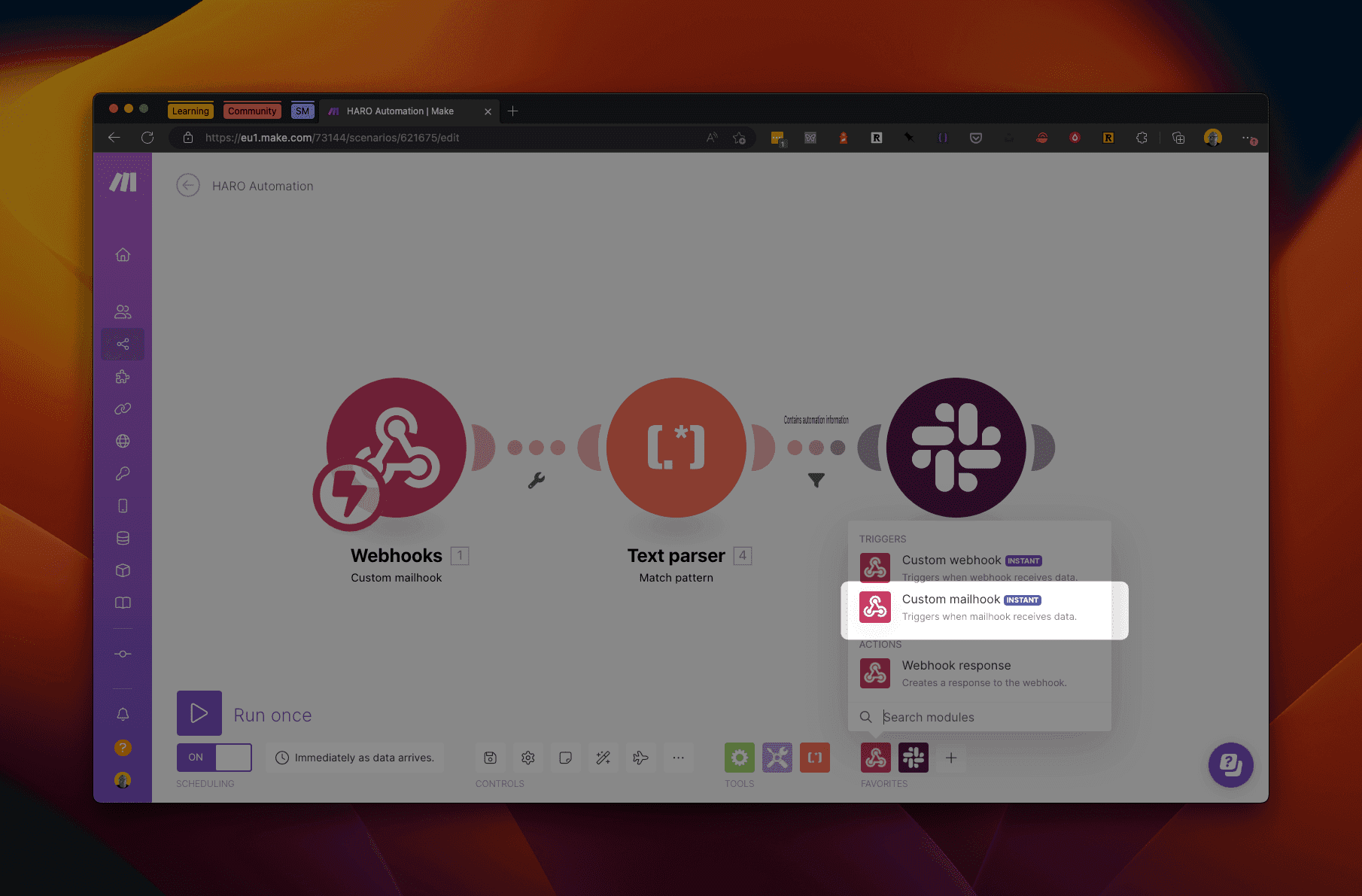Toggle scheduling ON switch
The height and width of the screenshot is (896, 1362).
[214, 757]
